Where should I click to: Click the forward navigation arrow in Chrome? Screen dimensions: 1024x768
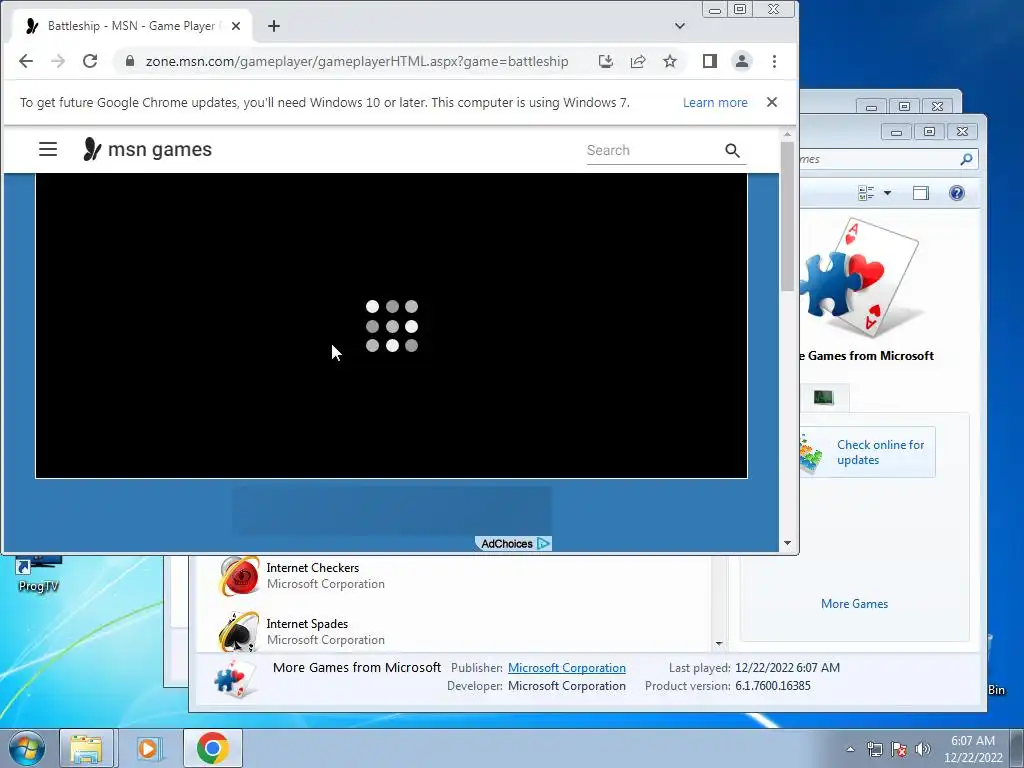click(58, 61)
